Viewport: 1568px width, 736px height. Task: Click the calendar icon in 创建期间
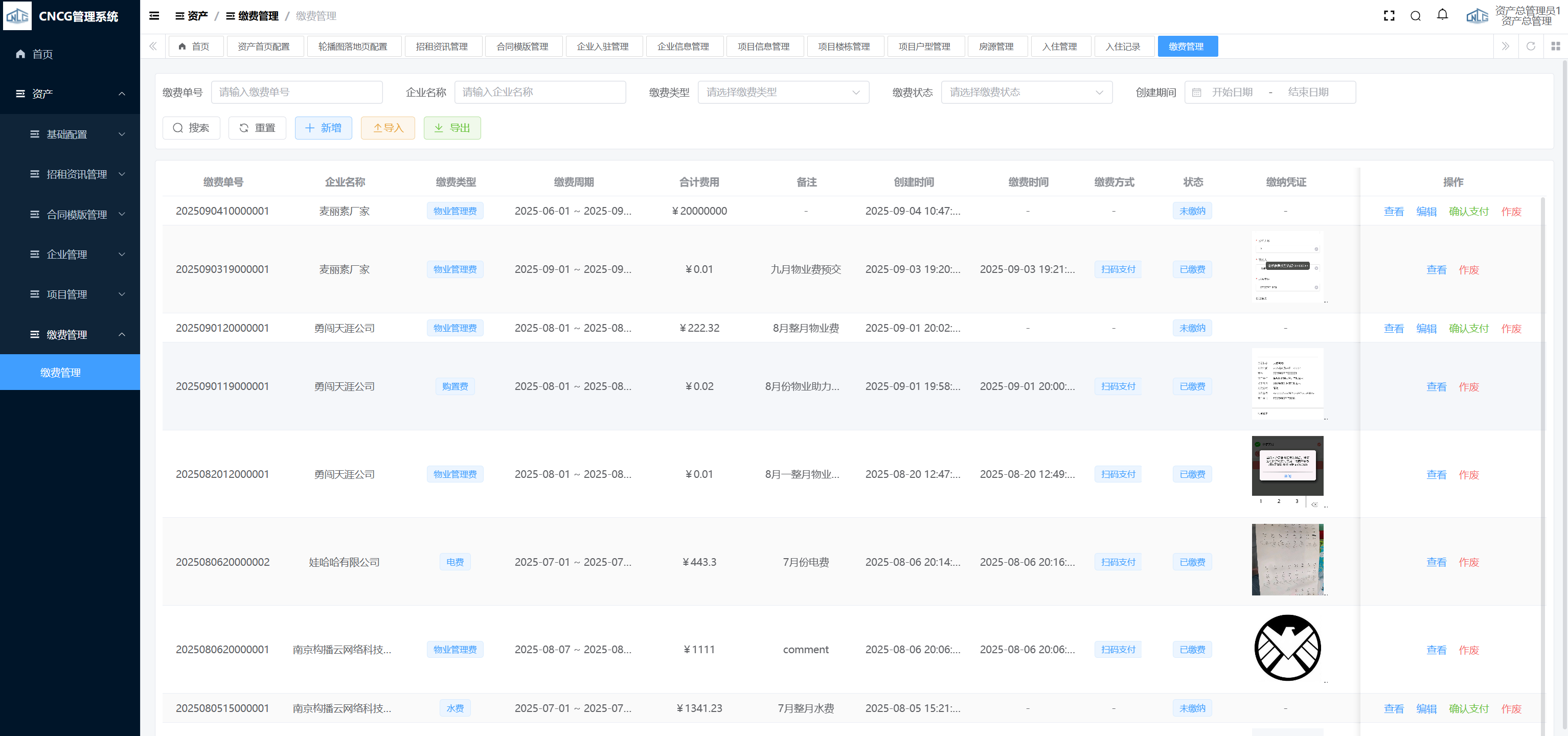pyautogui.click(x=1196, y=93)
